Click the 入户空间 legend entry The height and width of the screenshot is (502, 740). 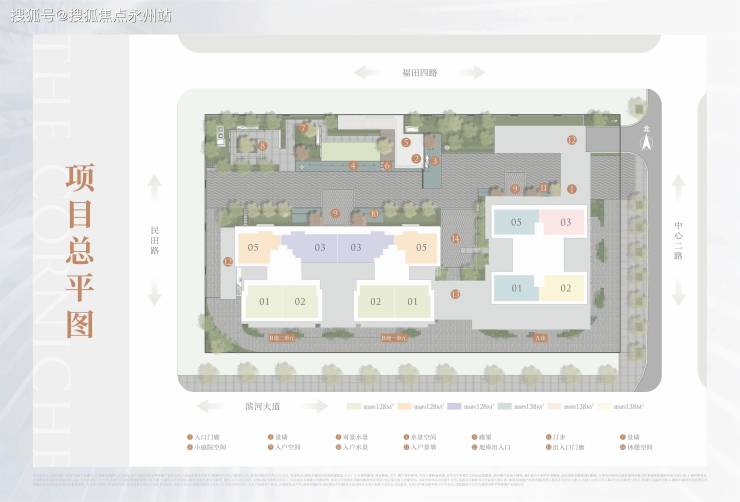point(284,447)
